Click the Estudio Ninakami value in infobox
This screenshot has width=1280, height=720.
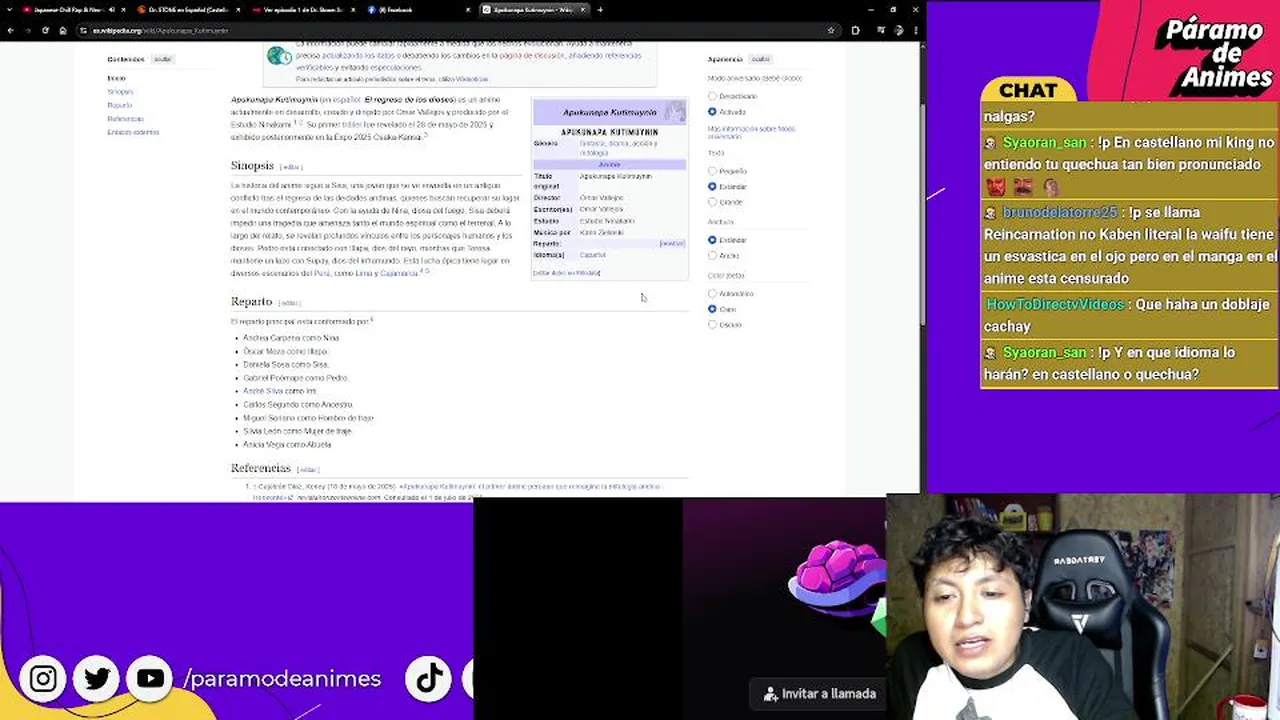click(x=607, y=221)
